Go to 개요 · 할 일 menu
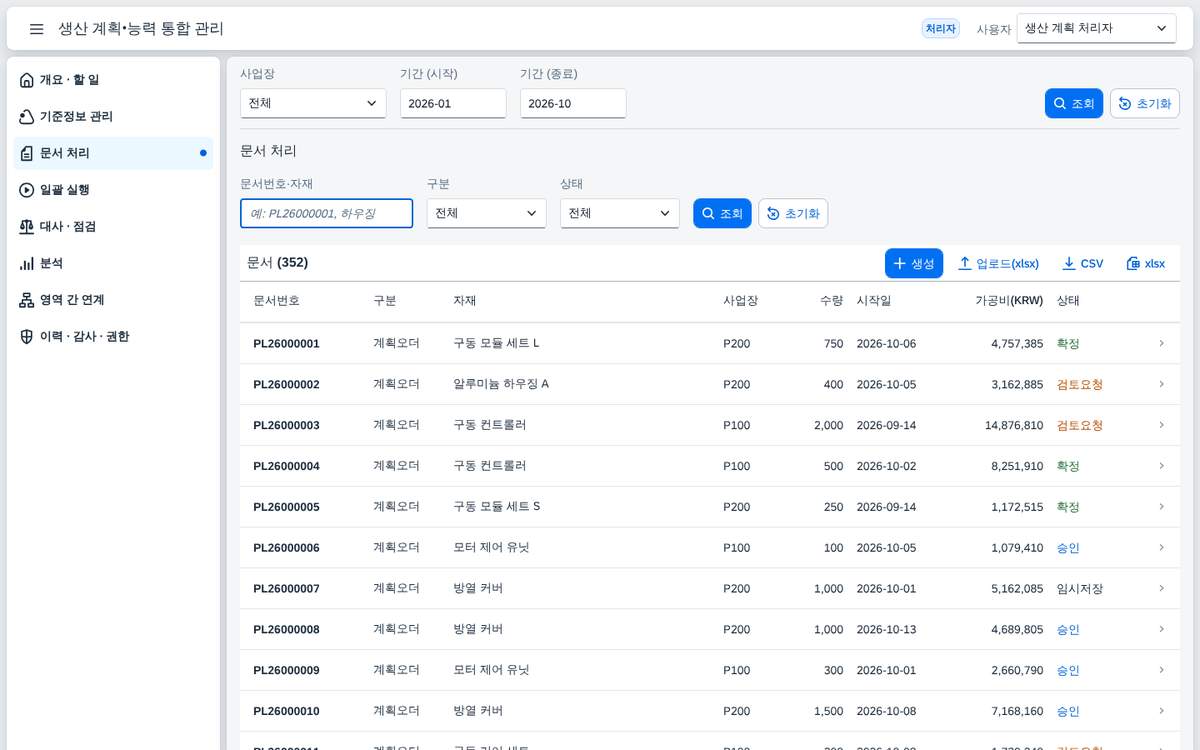Viewport: 1200px width, 750px height. pos(113,80)
